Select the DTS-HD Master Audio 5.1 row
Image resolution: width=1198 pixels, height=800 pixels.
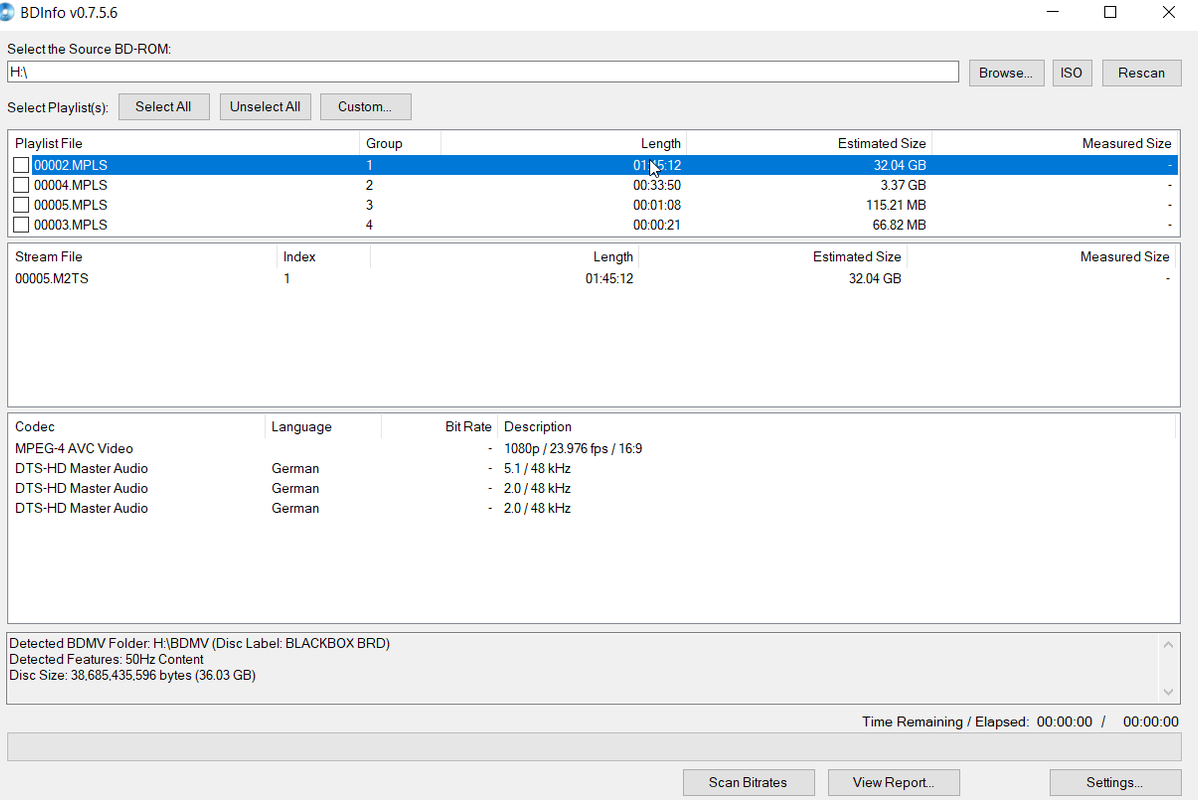(594, 468)
